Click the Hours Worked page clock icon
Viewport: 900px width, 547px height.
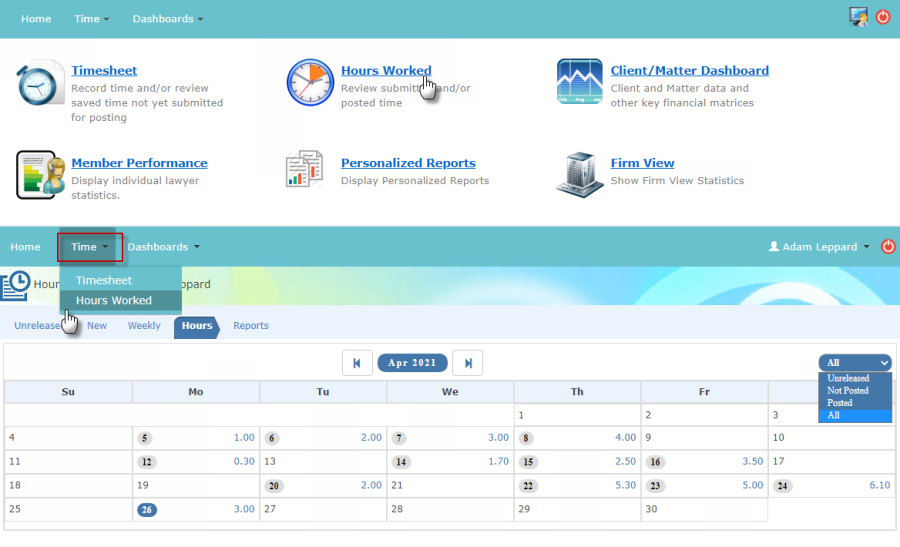click(15, 286)
